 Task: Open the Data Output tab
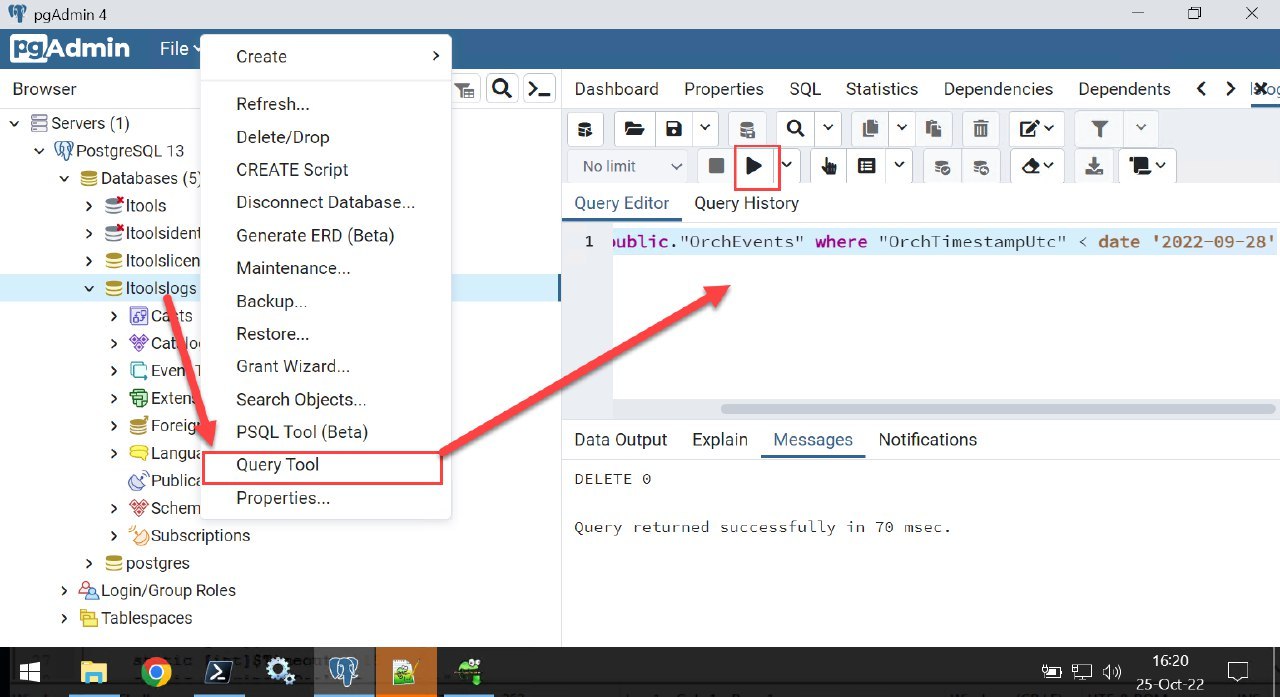(620, 440)
